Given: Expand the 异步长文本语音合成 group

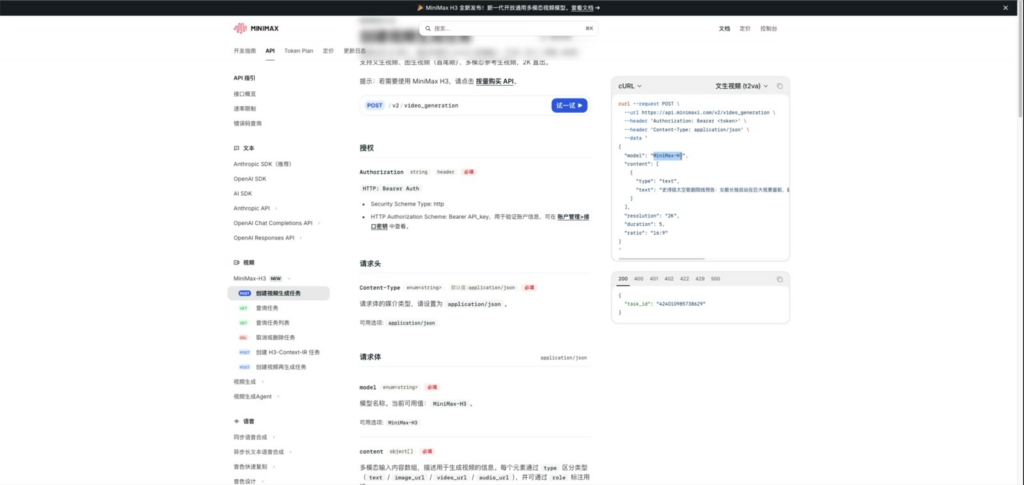Looking at the screenshot, I should coord(263,452).
